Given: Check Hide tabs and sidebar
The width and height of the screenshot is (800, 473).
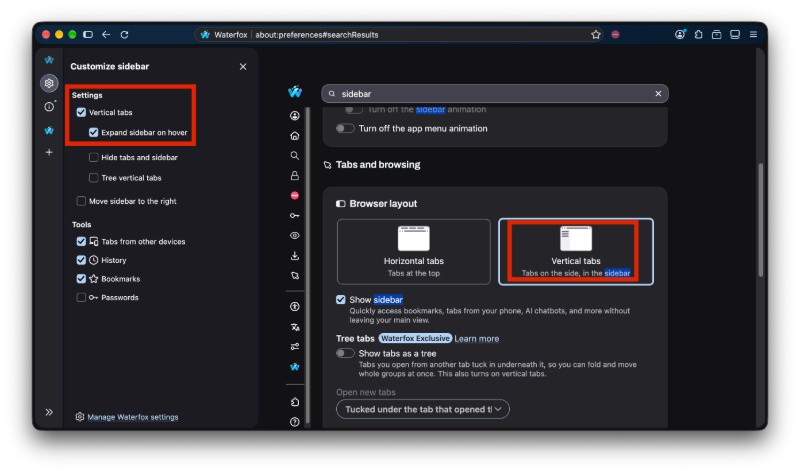Looking at the screenshot, I should point(93,157).
